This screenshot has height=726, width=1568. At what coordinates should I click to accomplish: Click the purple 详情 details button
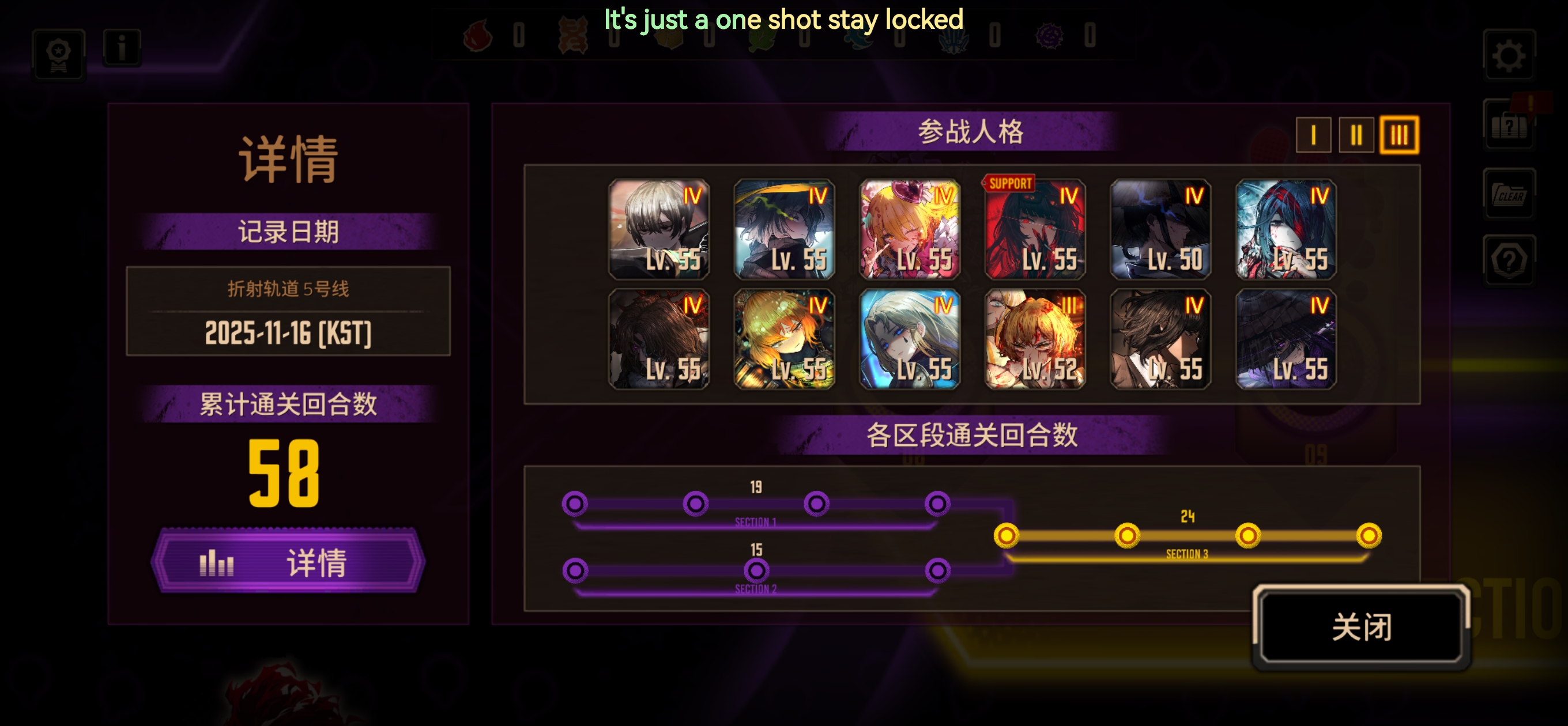coord(288,561)
